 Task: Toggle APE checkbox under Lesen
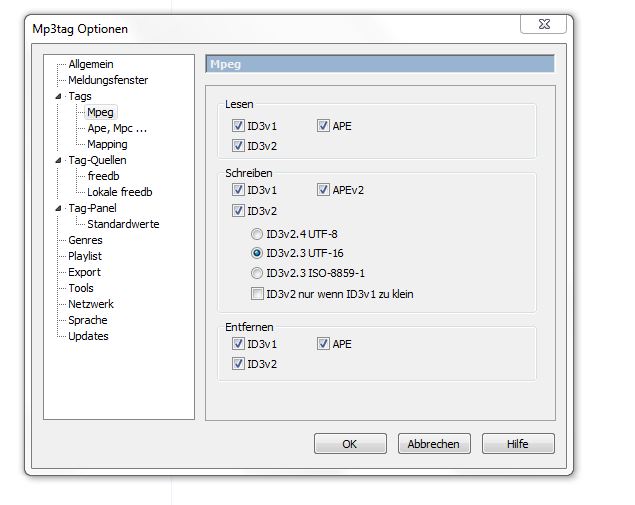pyautogui.click(x=323, y=126)
